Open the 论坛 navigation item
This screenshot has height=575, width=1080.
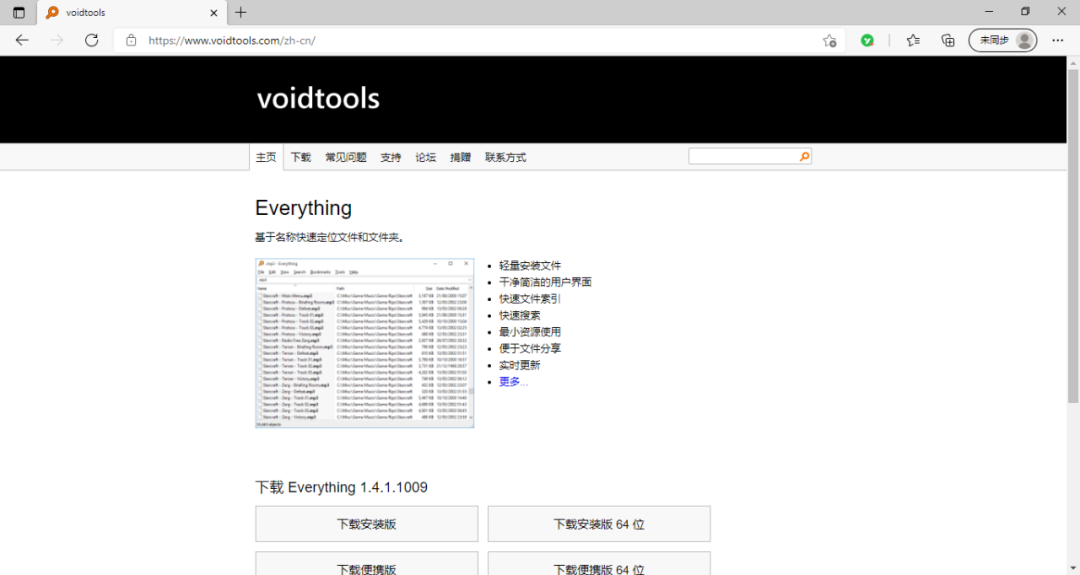click(426, 157)
